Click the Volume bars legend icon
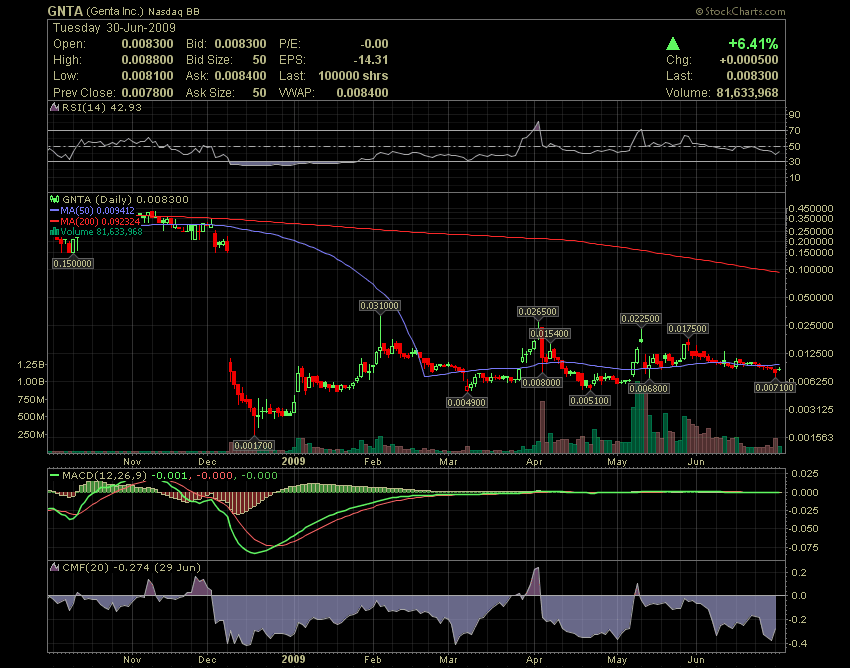850x668 pixels. point(54,232)
